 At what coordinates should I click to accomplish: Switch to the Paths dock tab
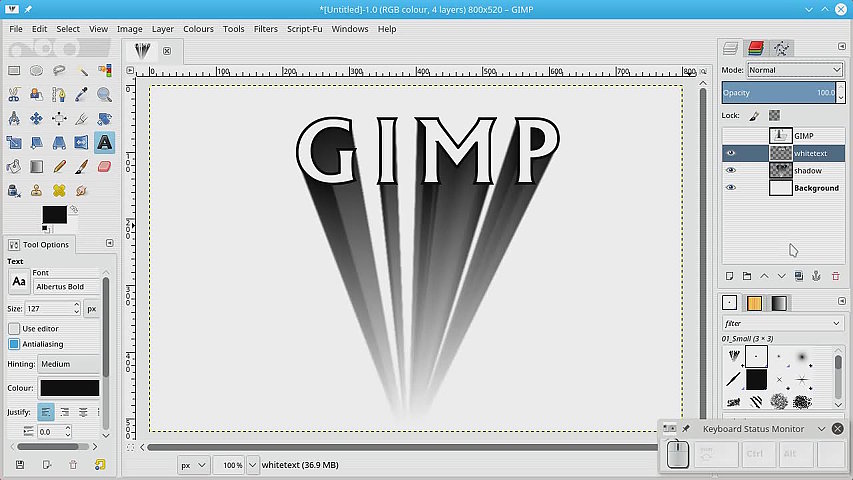782,48
